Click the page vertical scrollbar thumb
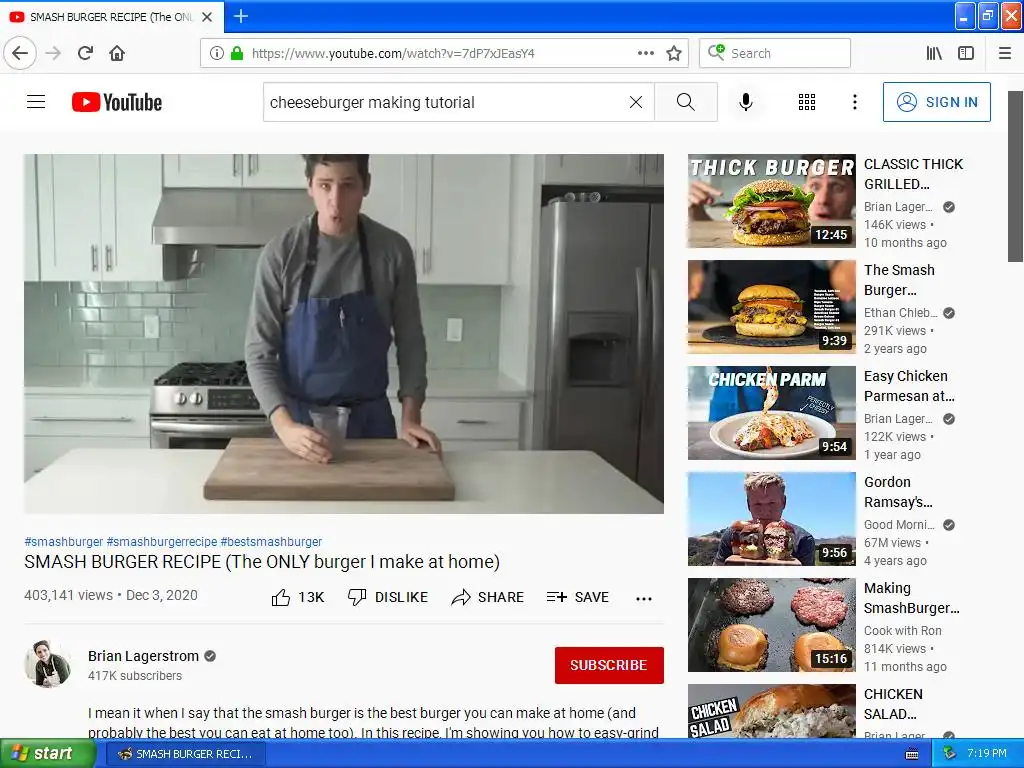This screenshot has width=1024, height=768. coord(1016,176)
